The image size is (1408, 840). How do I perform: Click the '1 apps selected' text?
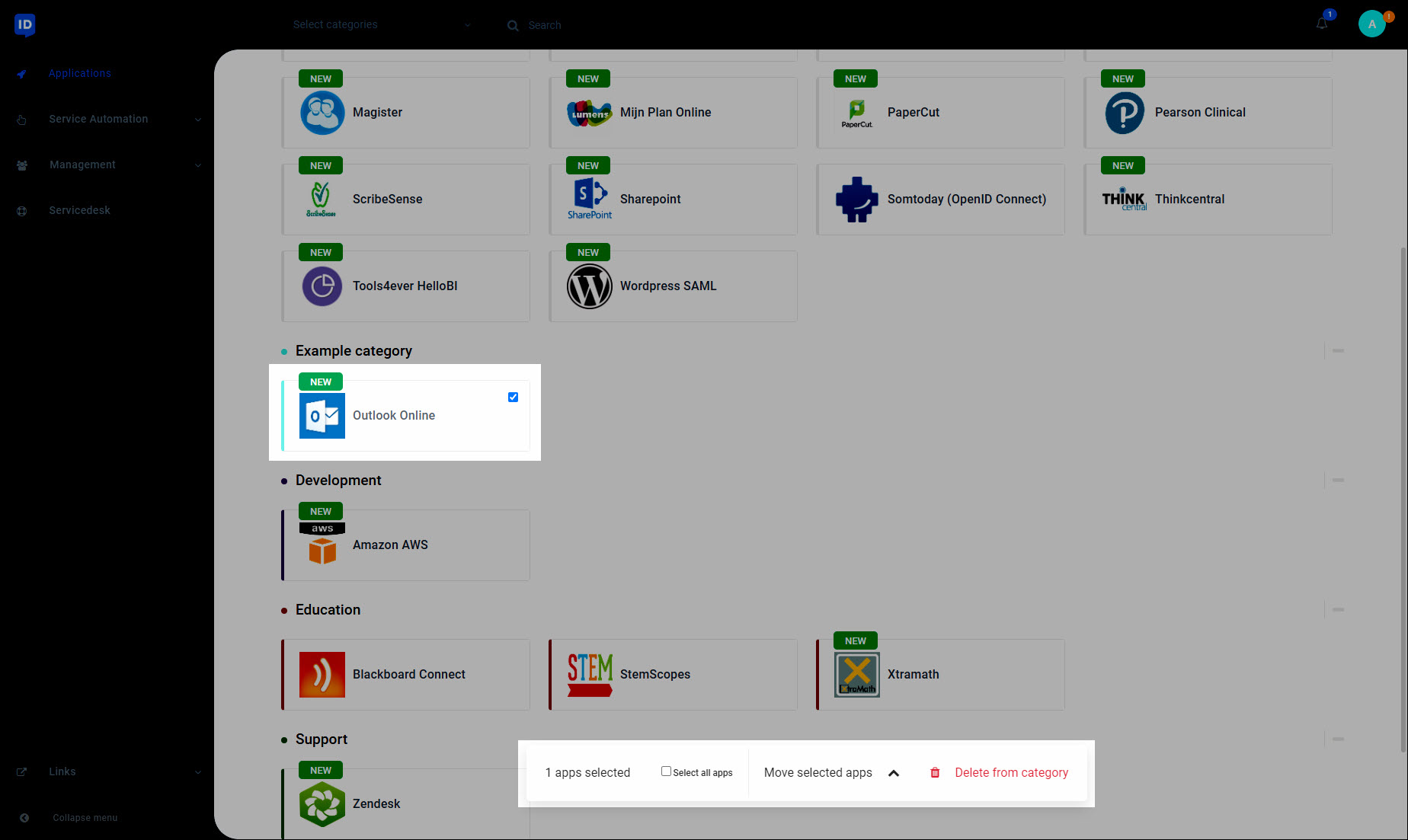(x=587, y=773)
